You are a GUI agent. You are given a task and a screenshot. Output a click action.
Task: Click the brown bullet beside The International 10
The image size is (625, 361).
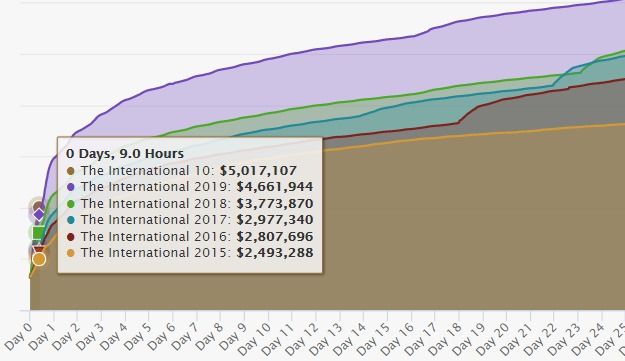point(71,171)
